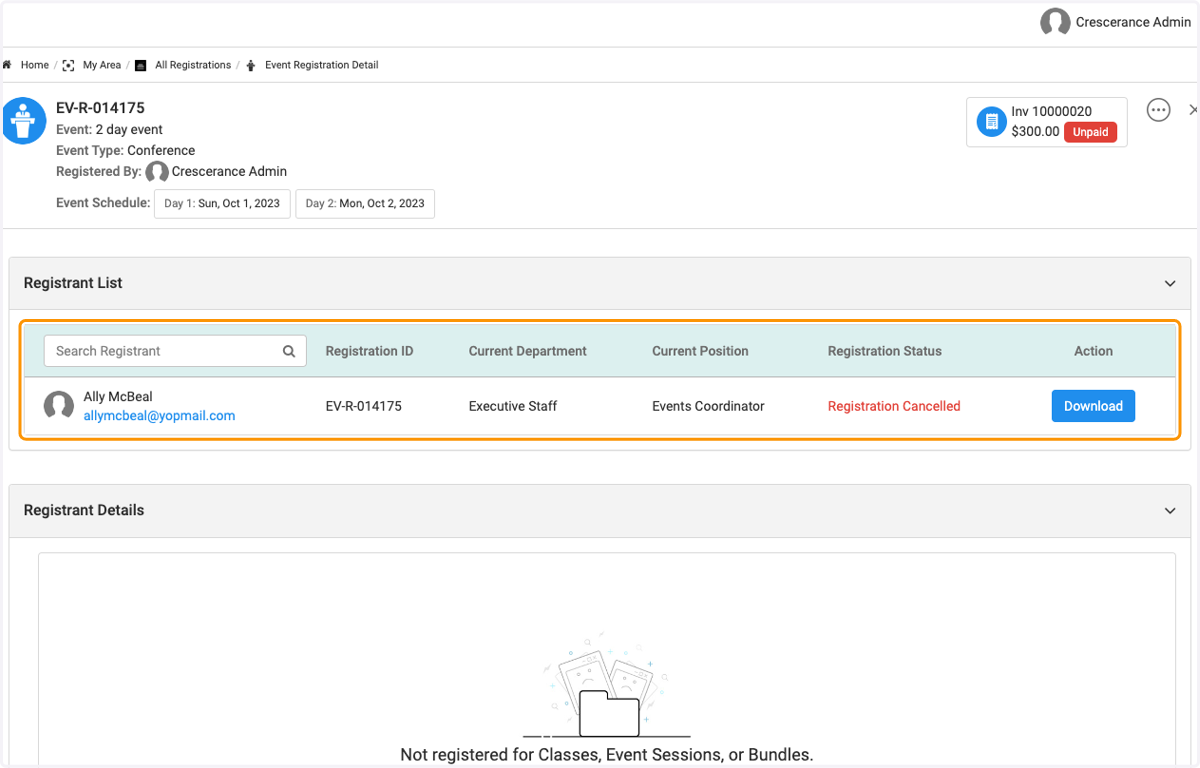Click the $300.00 invoice amount
The height and width of the screenshot is (768, 1200).
1035,132
